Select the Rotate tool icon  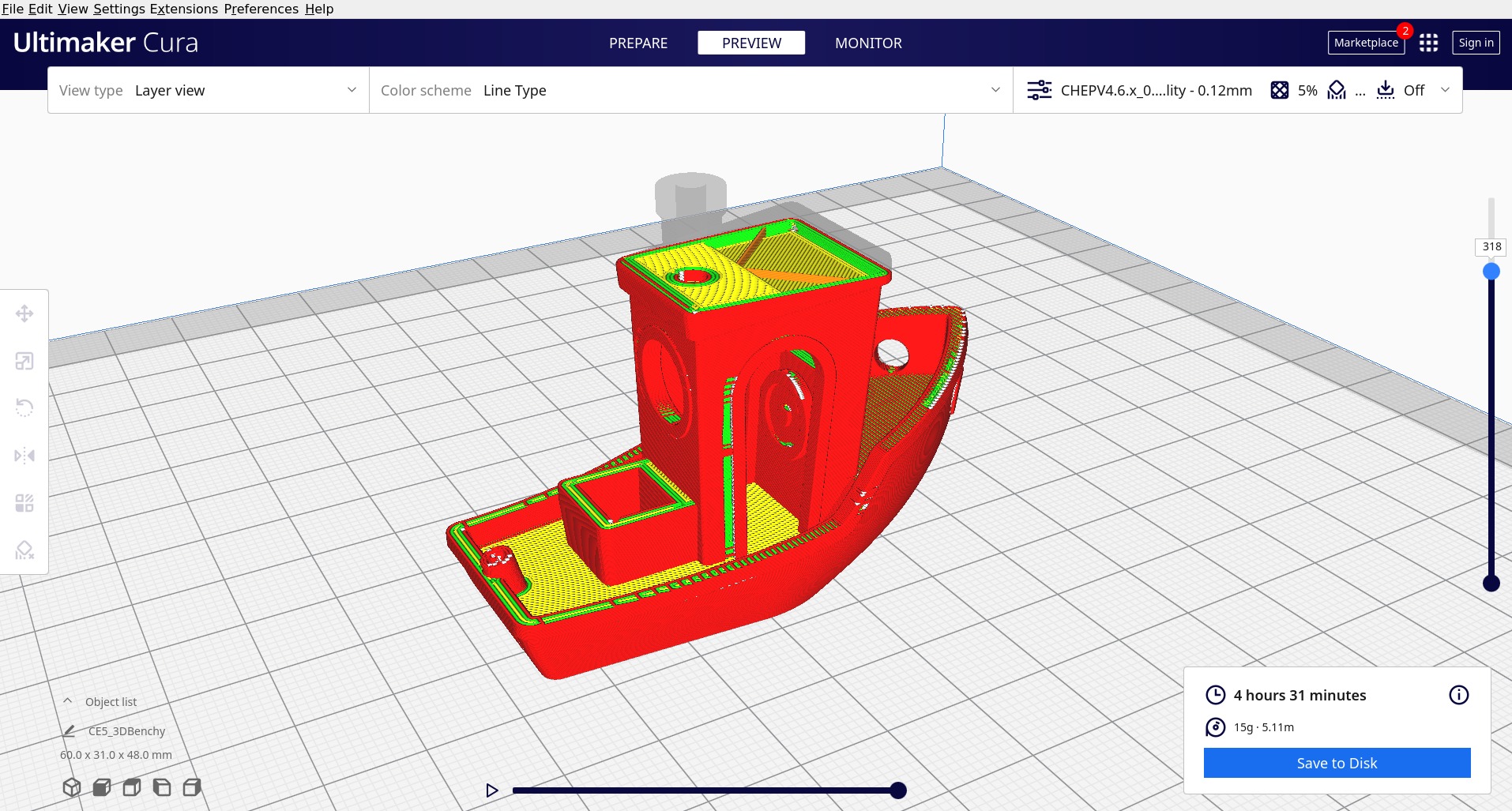tap(24, 408)
